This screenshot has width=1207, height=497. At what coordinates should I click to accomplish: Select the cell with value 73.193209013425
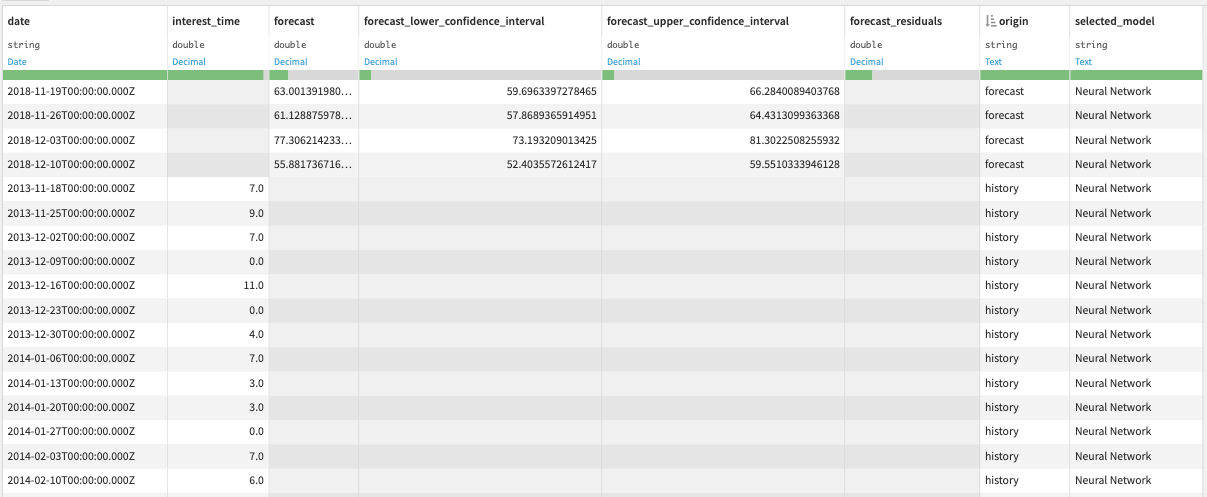480,140
